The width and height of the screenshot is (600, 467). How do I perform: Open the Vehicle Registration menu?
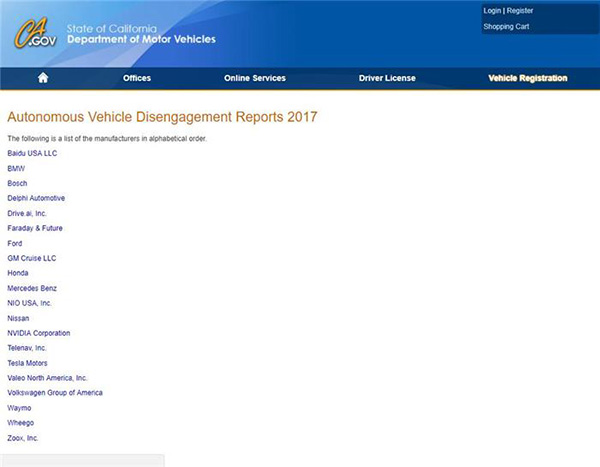click(x=528, y=78)
